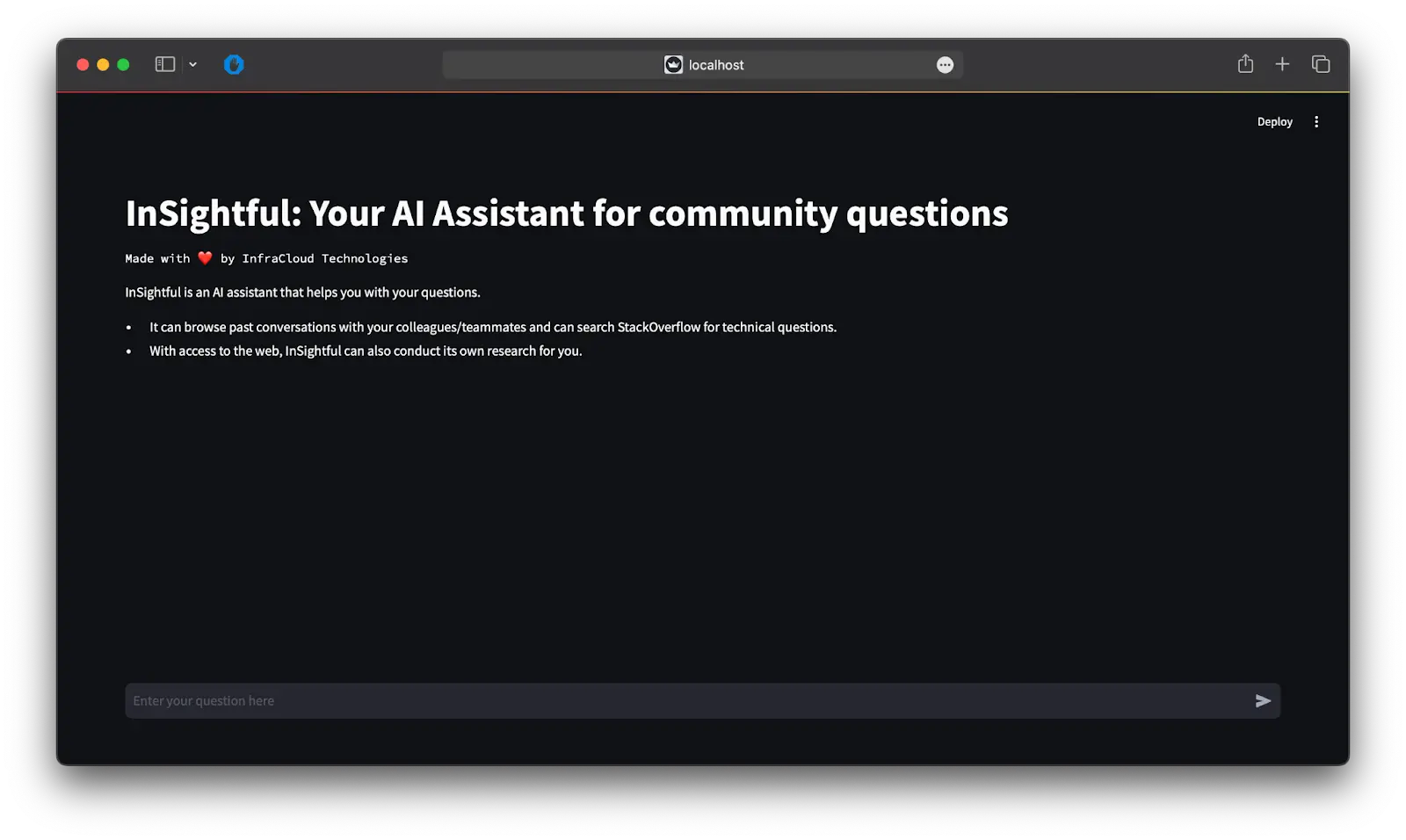Click 'With access to the web' bullet text

point(366,351)
